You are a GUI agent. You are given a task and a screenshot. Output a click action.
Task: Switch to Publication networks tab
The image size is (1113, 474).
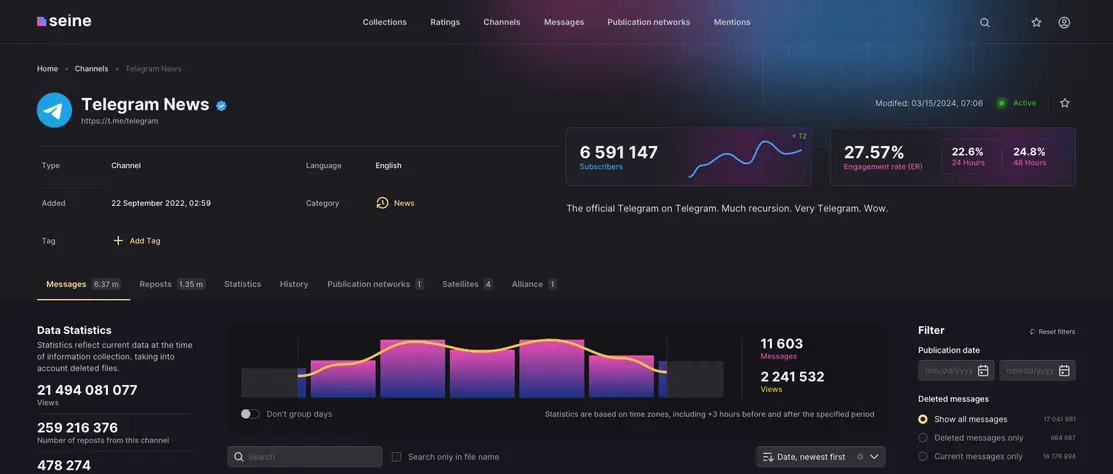pos(375,284)
